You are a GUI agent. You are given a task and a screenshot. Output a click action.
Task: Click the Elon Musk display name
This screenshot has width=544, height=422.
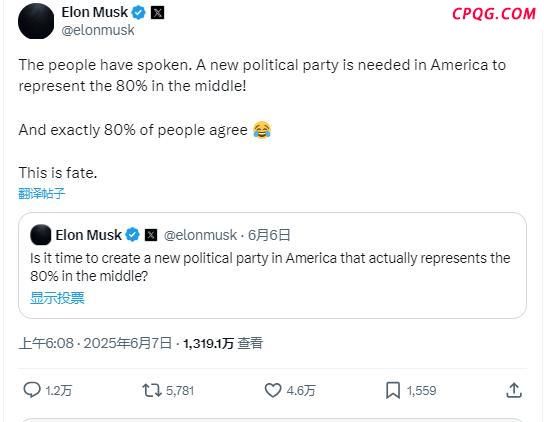[95, 12]
